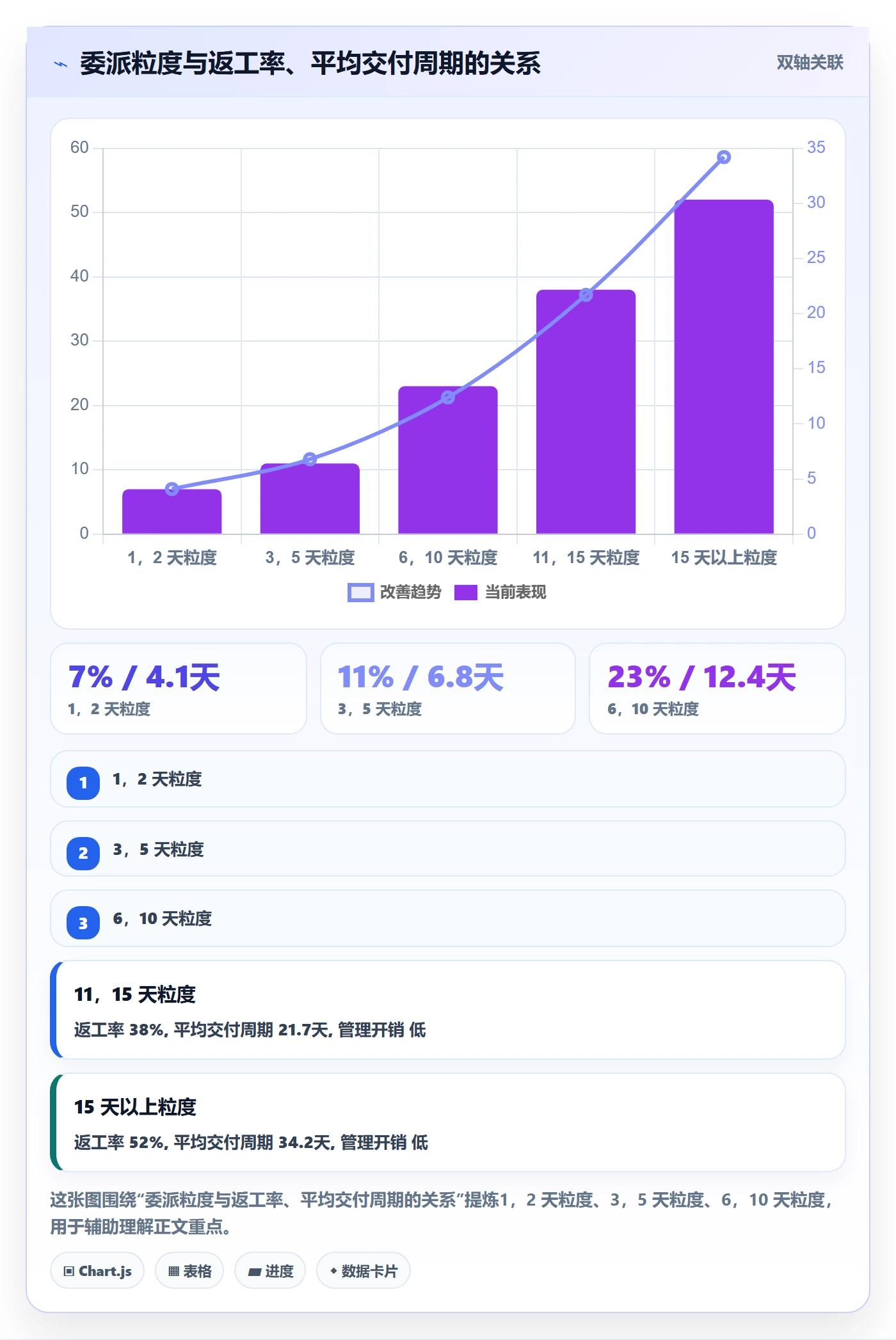Click the bar for 15 天以上粒度
Screen dimensions: 896x1340
[724, 367]
